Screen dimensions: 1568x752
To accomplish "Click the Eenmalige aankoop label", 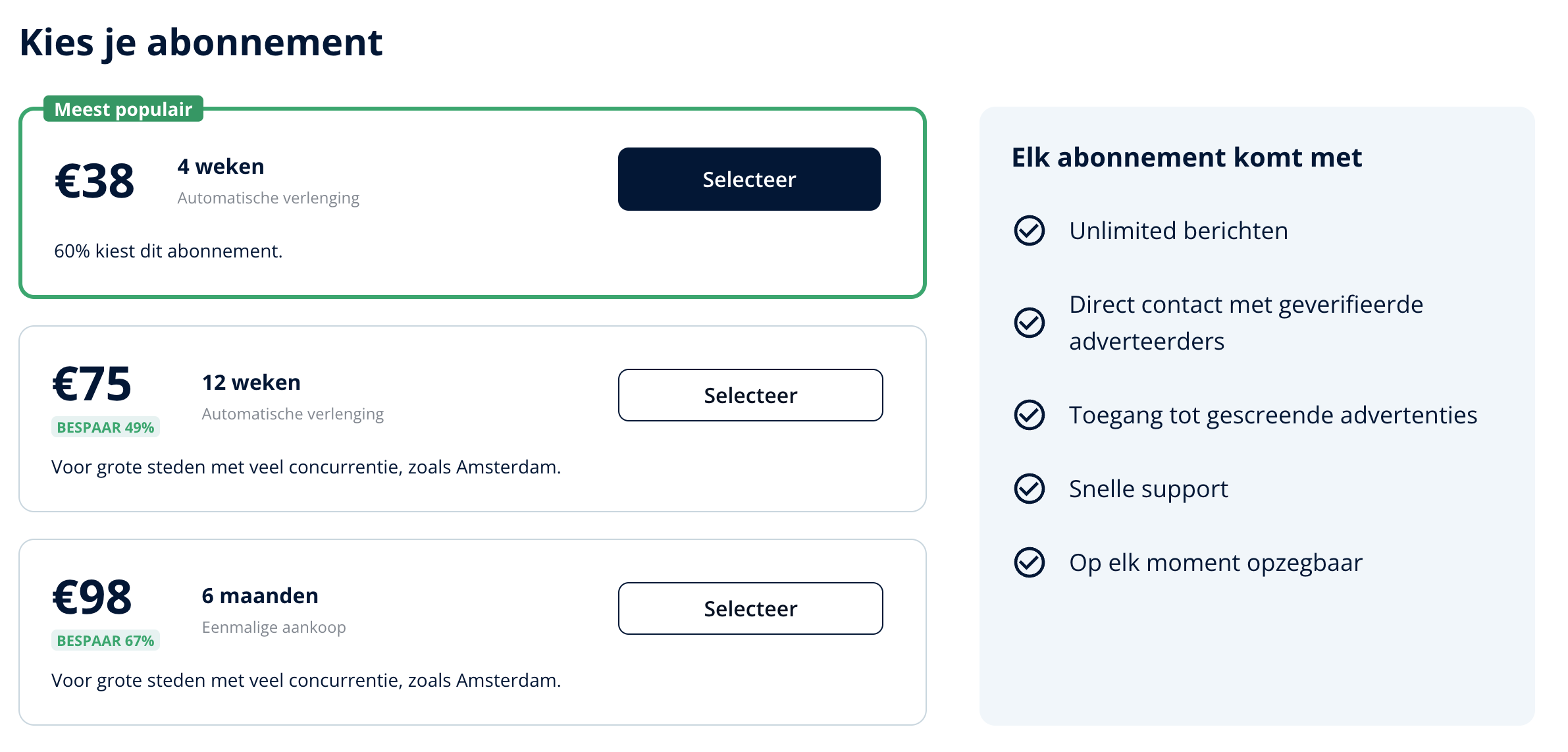I will [274, 628].
